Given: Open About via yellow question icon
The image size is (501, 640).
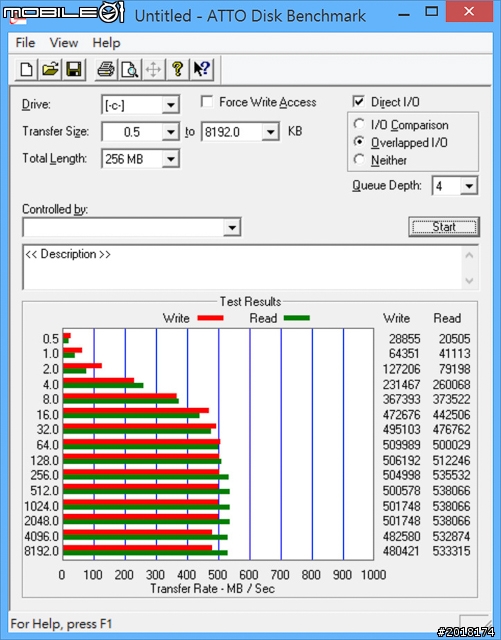Looking at the screenshot, I should coord(177,69).
